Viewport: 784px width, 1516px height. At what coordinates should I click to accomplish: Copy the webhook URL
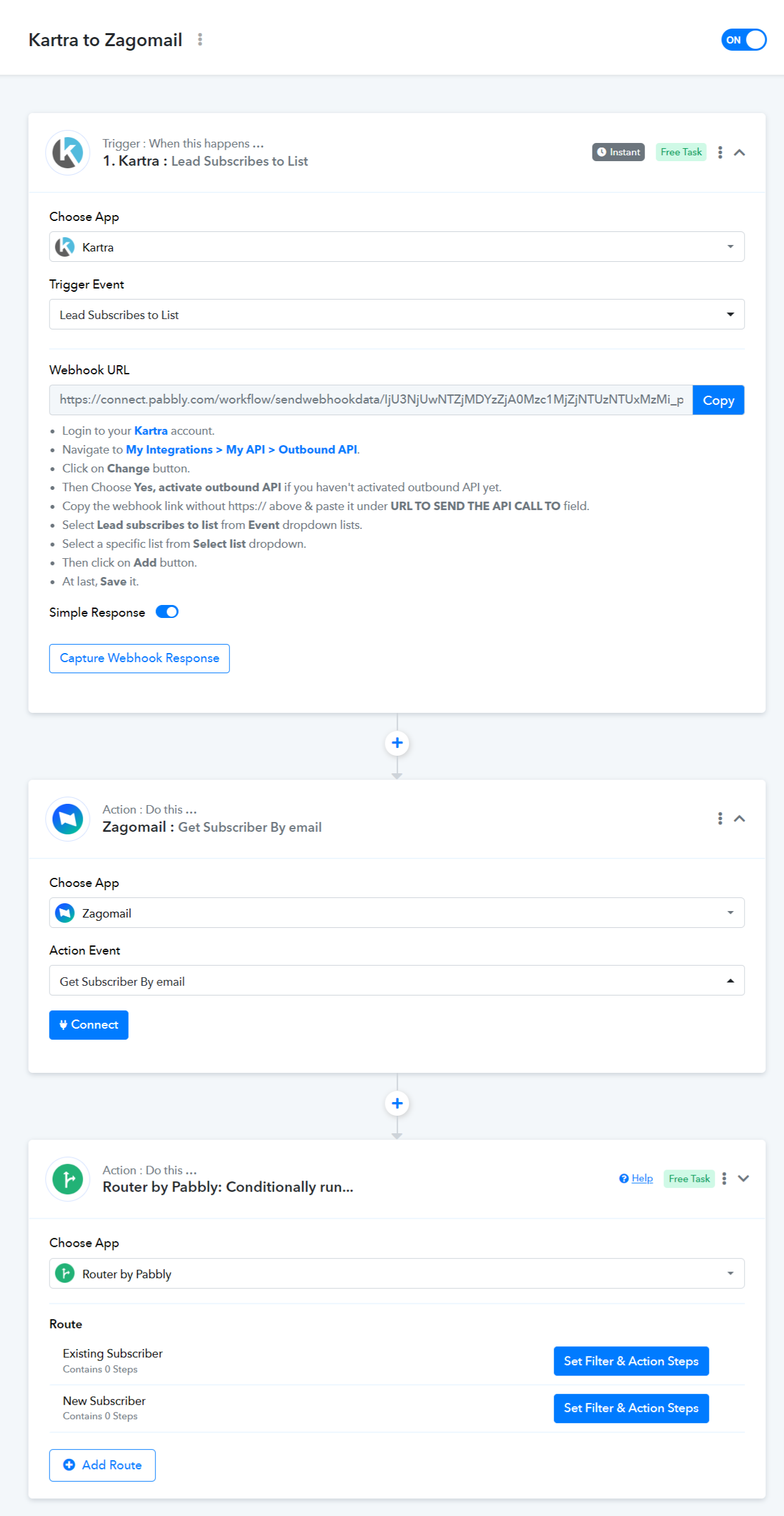(x=718, y=400)
